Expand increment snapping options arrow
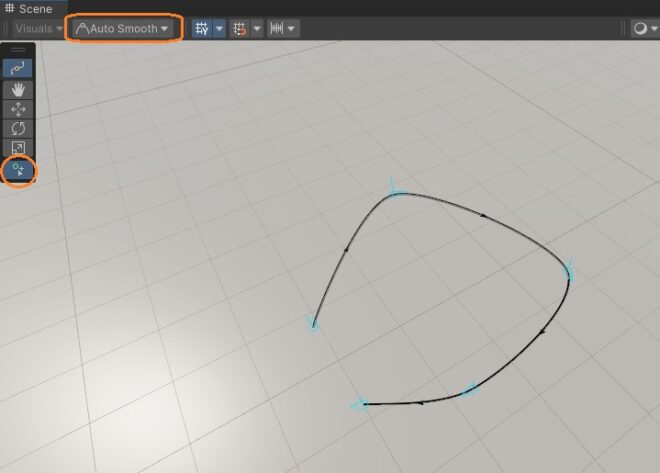This screenshot has width=660, height=473. tap(291, 29)
